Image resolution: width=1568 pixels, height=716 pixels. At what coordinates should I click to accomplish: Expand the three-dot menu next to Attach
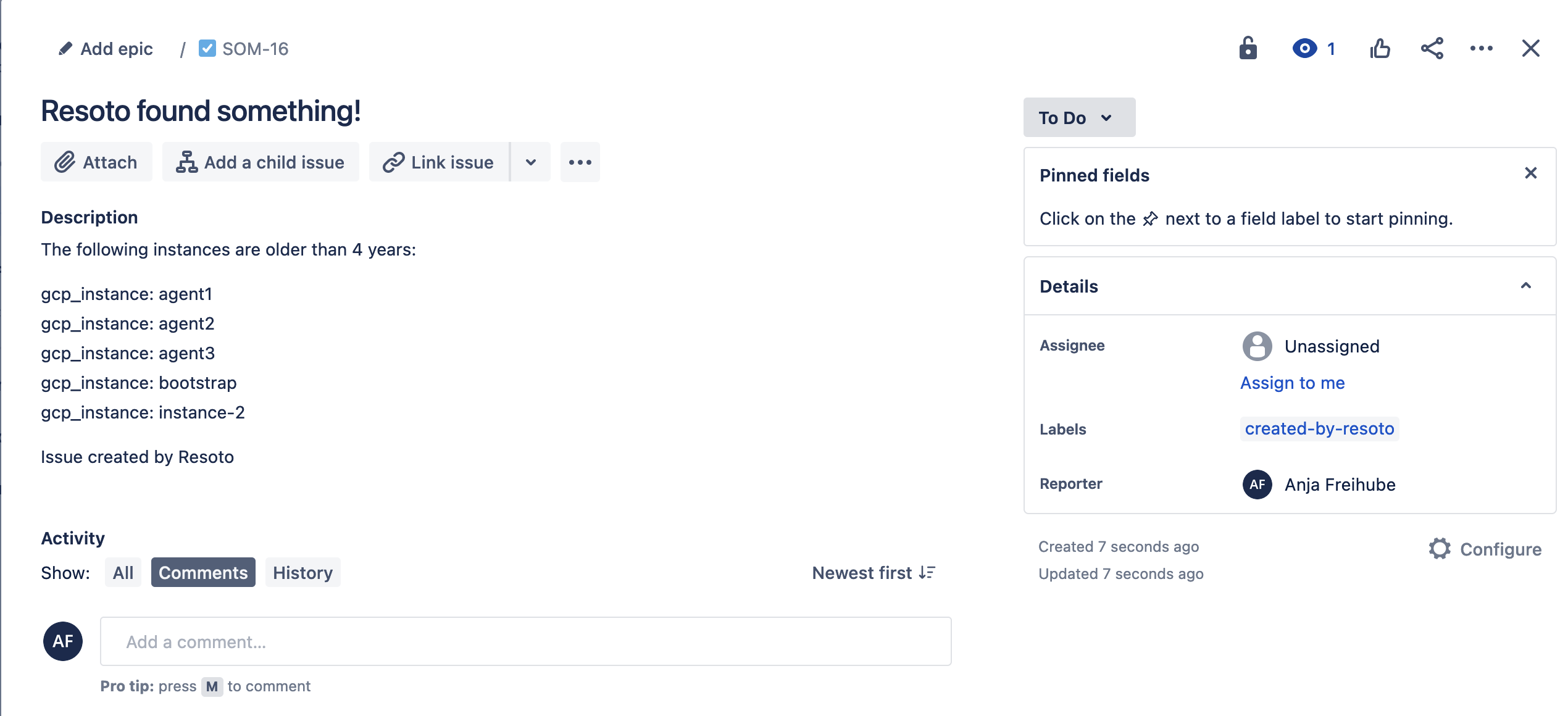pyautogui.click(x=579, y=161)
